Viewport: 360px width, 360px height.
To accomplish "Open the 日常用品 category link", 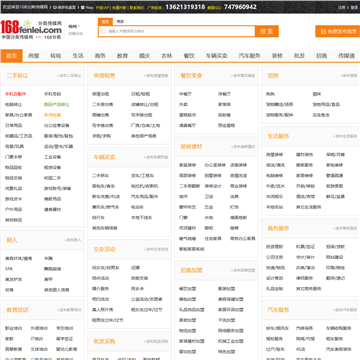I will click(13, 125).
